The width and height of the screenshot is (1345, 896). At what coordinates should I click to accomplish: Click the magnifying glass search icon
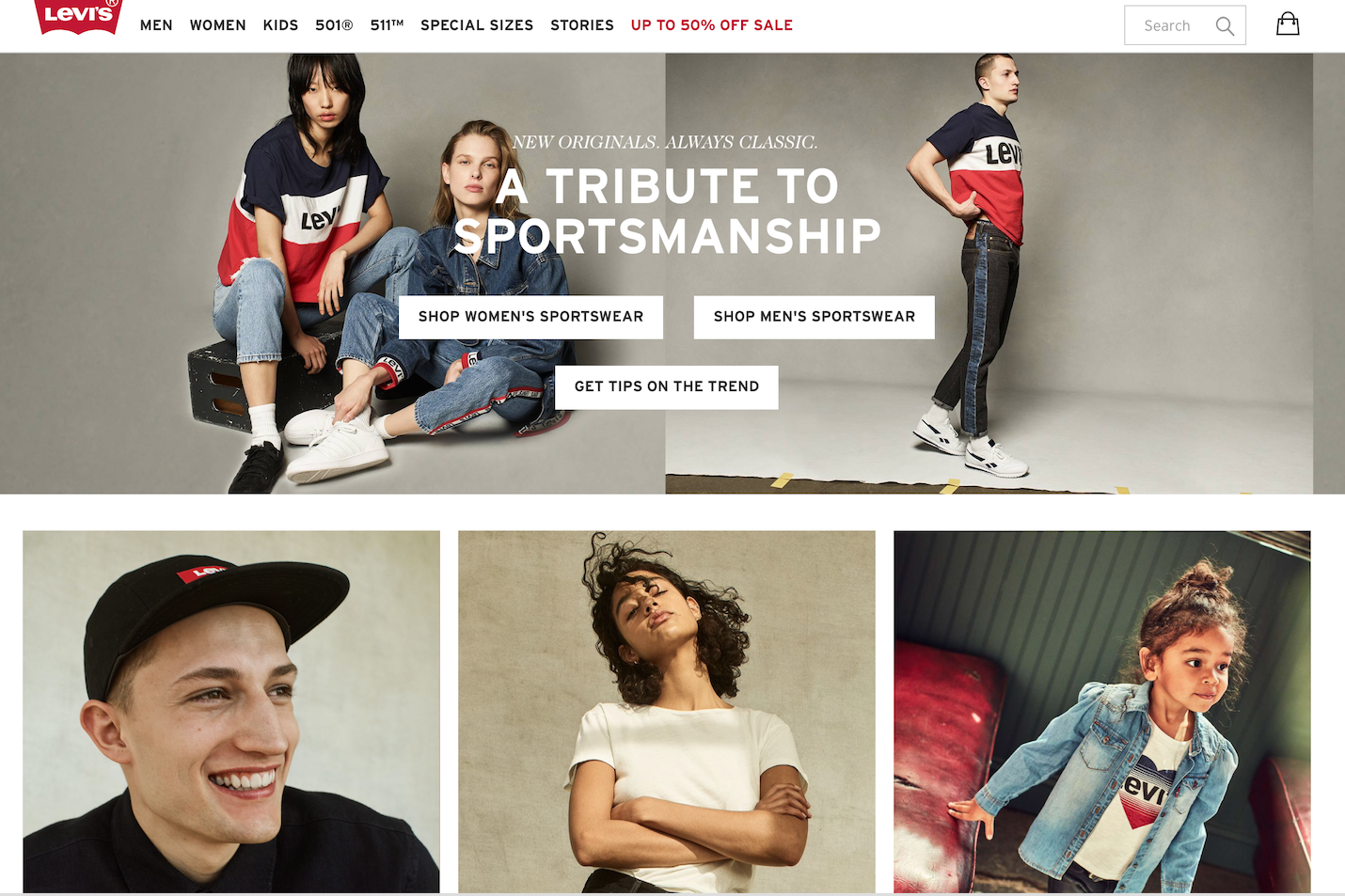click(1225, 26)
